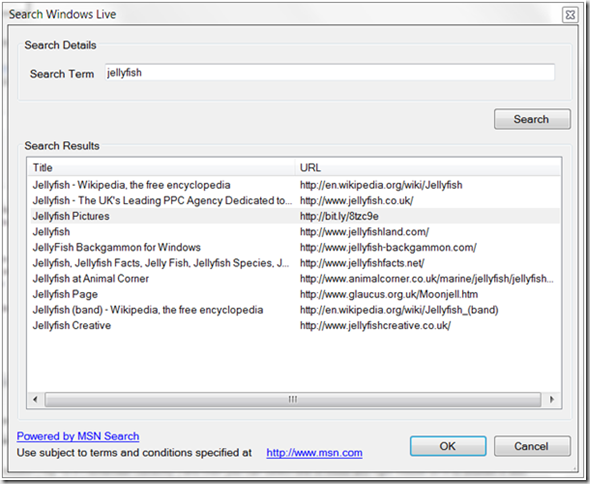Sort results by Title column header
This screenshot has width=590, height=484.
point(161,167)
